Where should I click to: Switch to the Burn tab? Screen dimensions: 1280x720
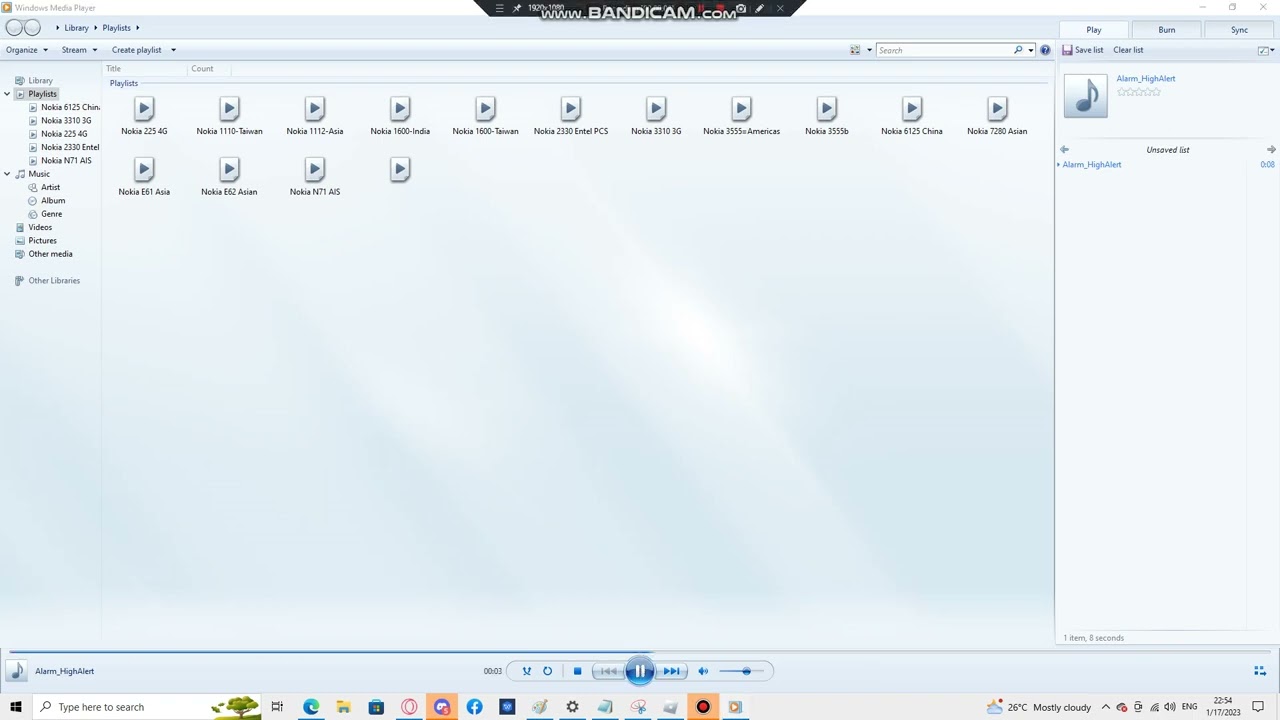1167,30
